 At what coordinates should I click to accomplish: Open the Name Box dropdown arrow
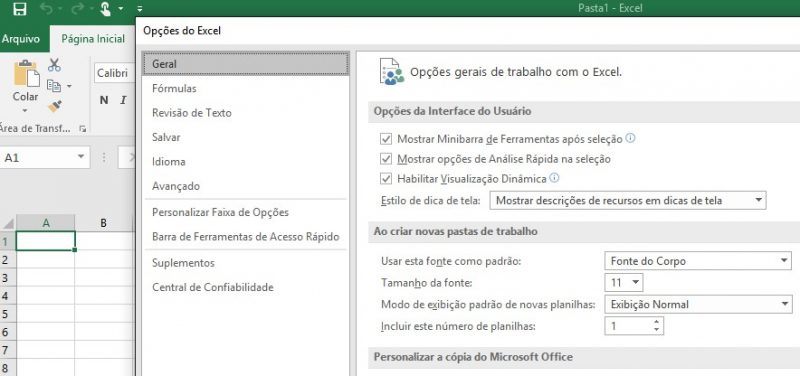(81, 157)
